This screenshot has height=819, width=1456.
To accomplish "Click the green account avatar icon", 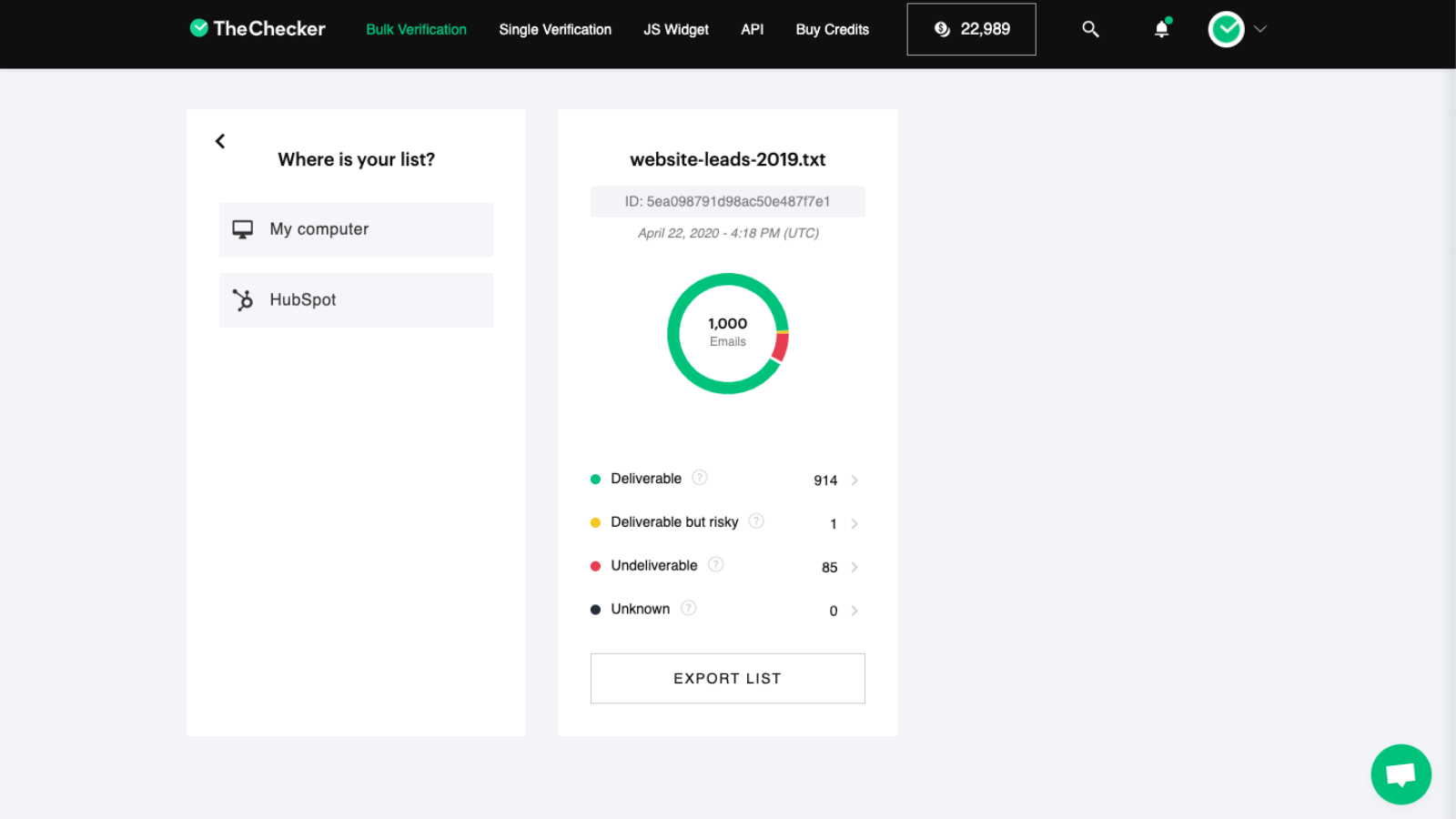I will (1226, 28).
